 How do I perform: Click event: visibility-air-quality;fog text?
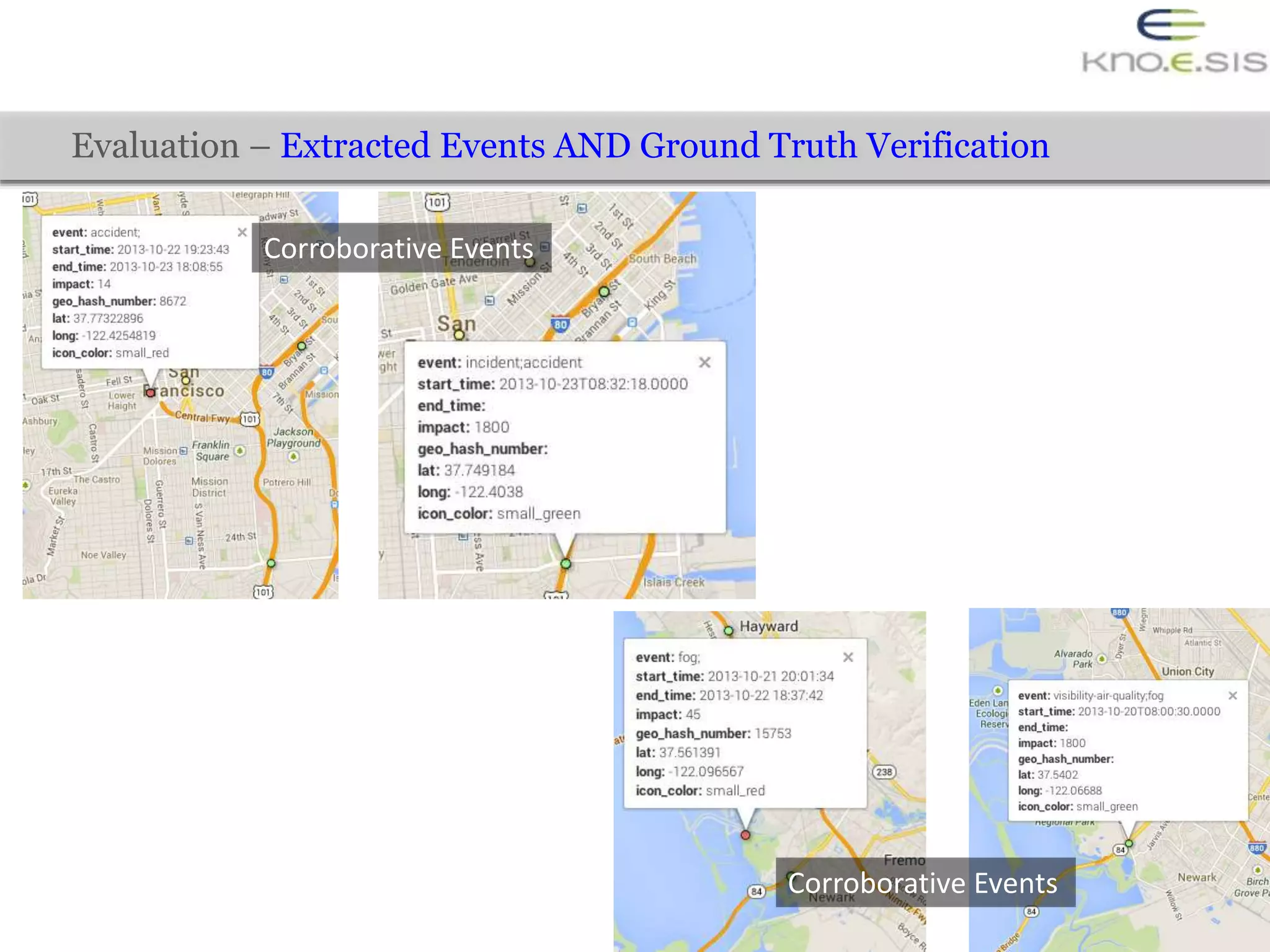[x=1091, y=695]
